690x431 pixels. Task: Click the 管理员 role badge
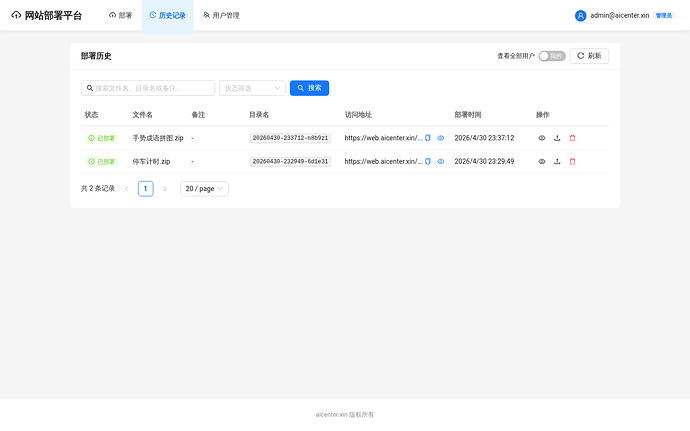pos(664,15)
